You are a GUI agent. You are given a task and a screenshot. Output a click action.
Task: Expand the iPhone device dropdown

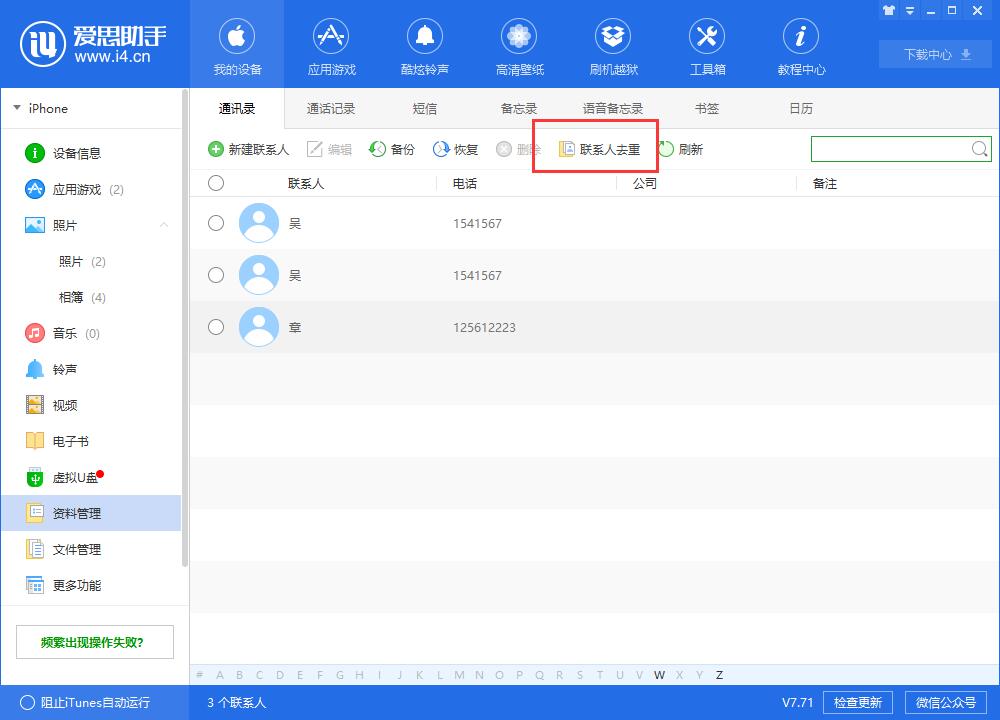(16, 108)
